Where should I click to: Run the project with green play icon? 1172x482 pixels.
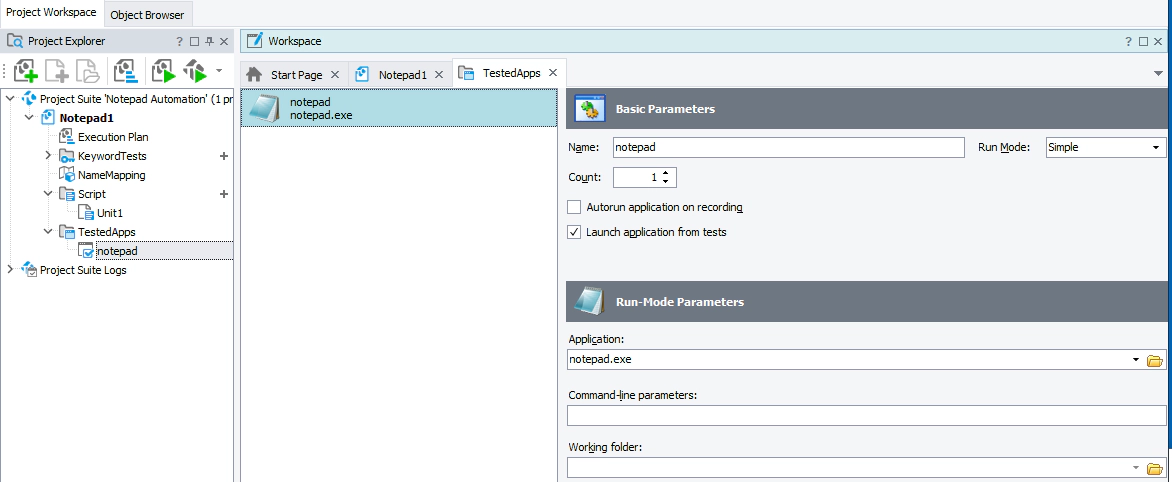163,71
